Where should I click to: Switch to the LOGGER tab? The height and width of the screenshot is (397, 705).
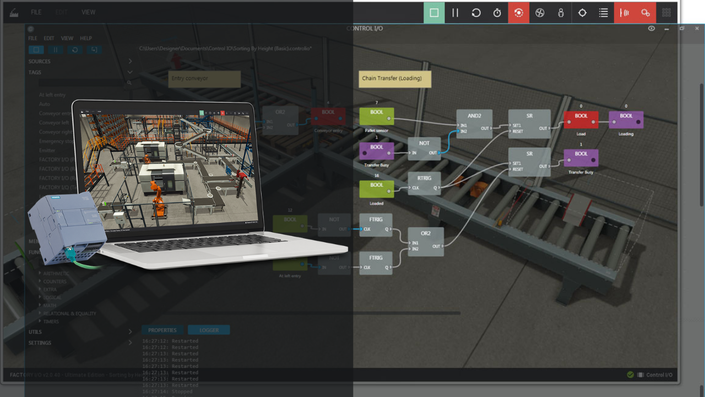[209, 330]
